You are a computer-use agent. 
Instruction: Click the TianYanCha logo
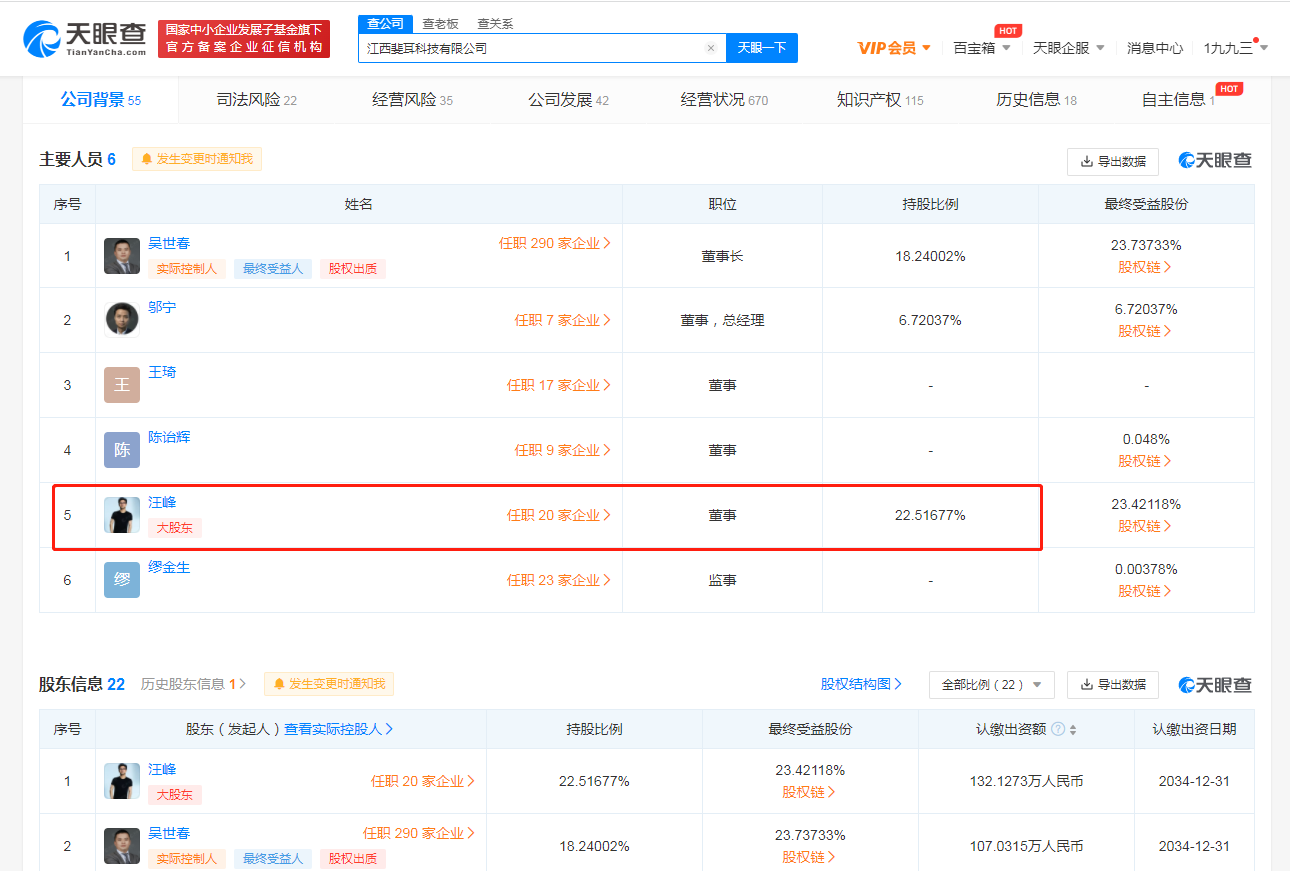pos(86,38)
